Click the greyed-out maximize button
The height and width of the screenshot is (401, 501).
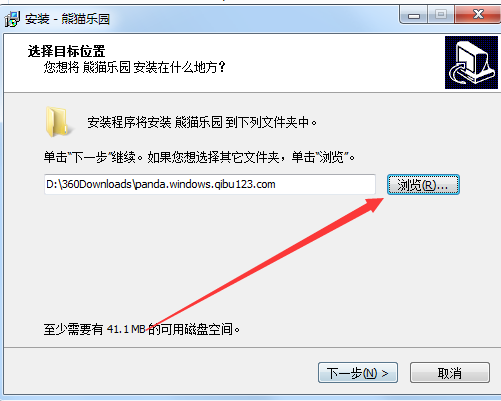pos(441,15)
